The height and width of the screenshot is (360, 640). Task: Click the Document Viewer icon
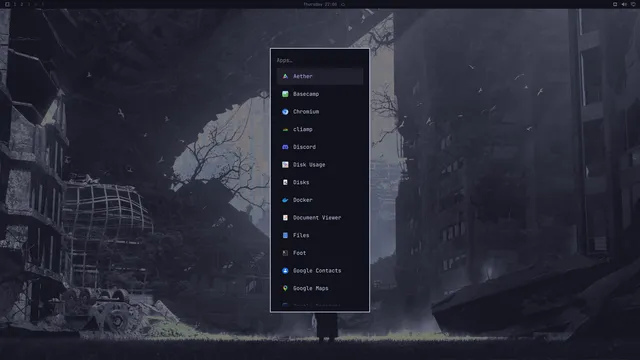pyautogui.click(x=285, y=218)
